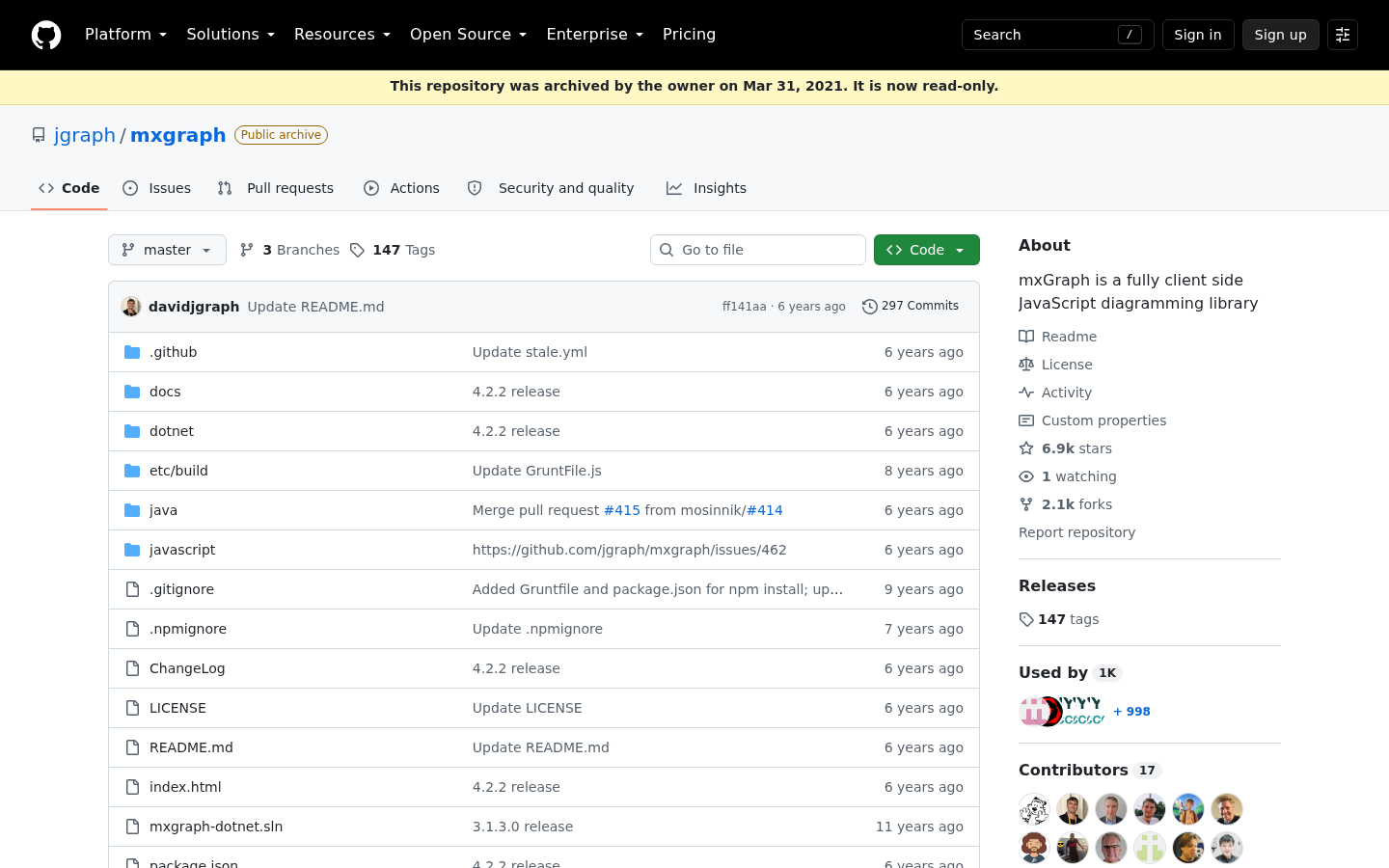The width and height of the screenshot is (1389, 868).
Task: Click the index.html file icon
Action: click(x=132, y=787)
